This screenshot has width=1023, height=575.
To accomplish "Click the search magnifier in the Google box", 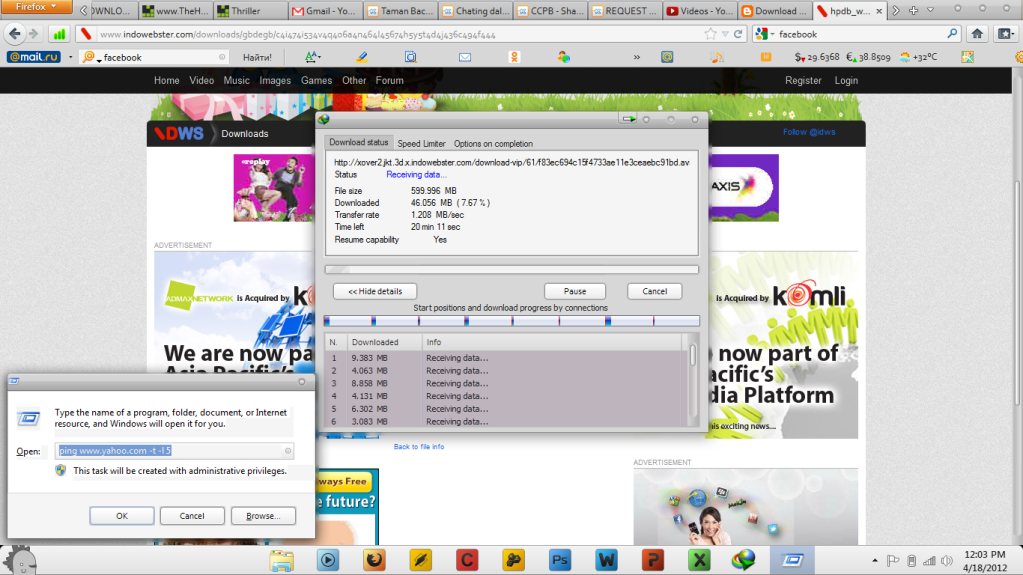I will pyautogui.click(x=952, y=34).
